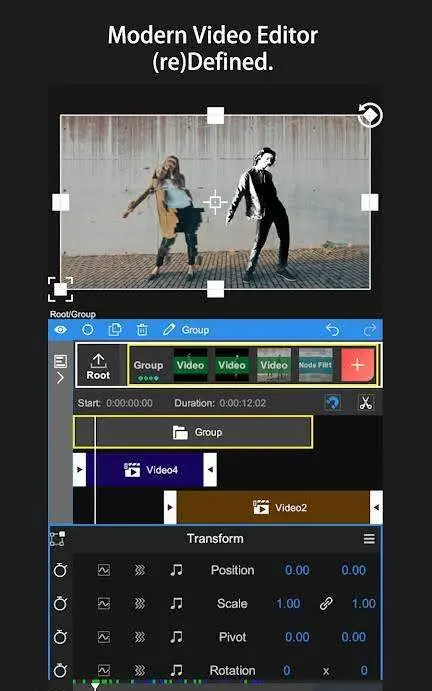
Task: Expand the side panel chevron
Action: click(60, 378)
